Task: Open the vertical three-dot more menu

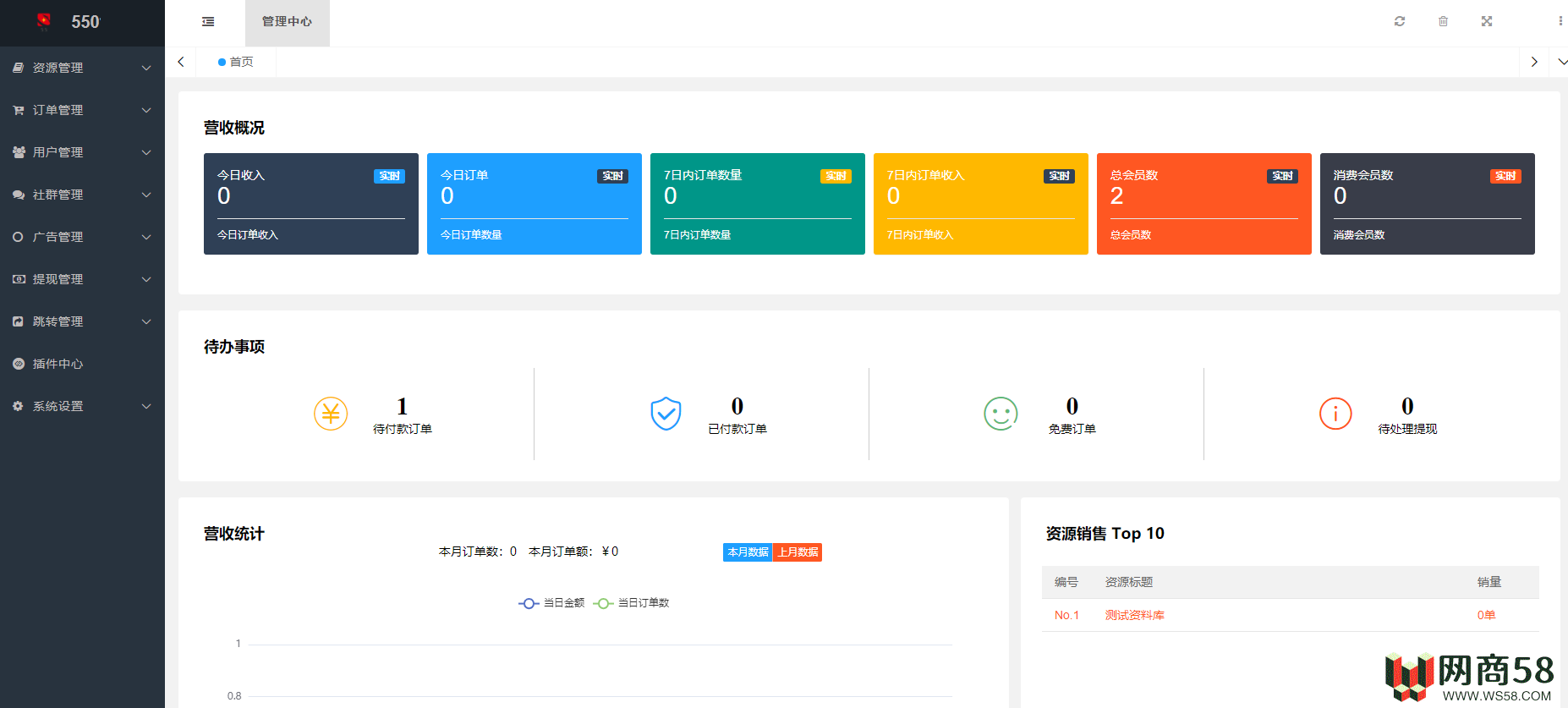Action: pyautogui.click(x=1560, y=21)
